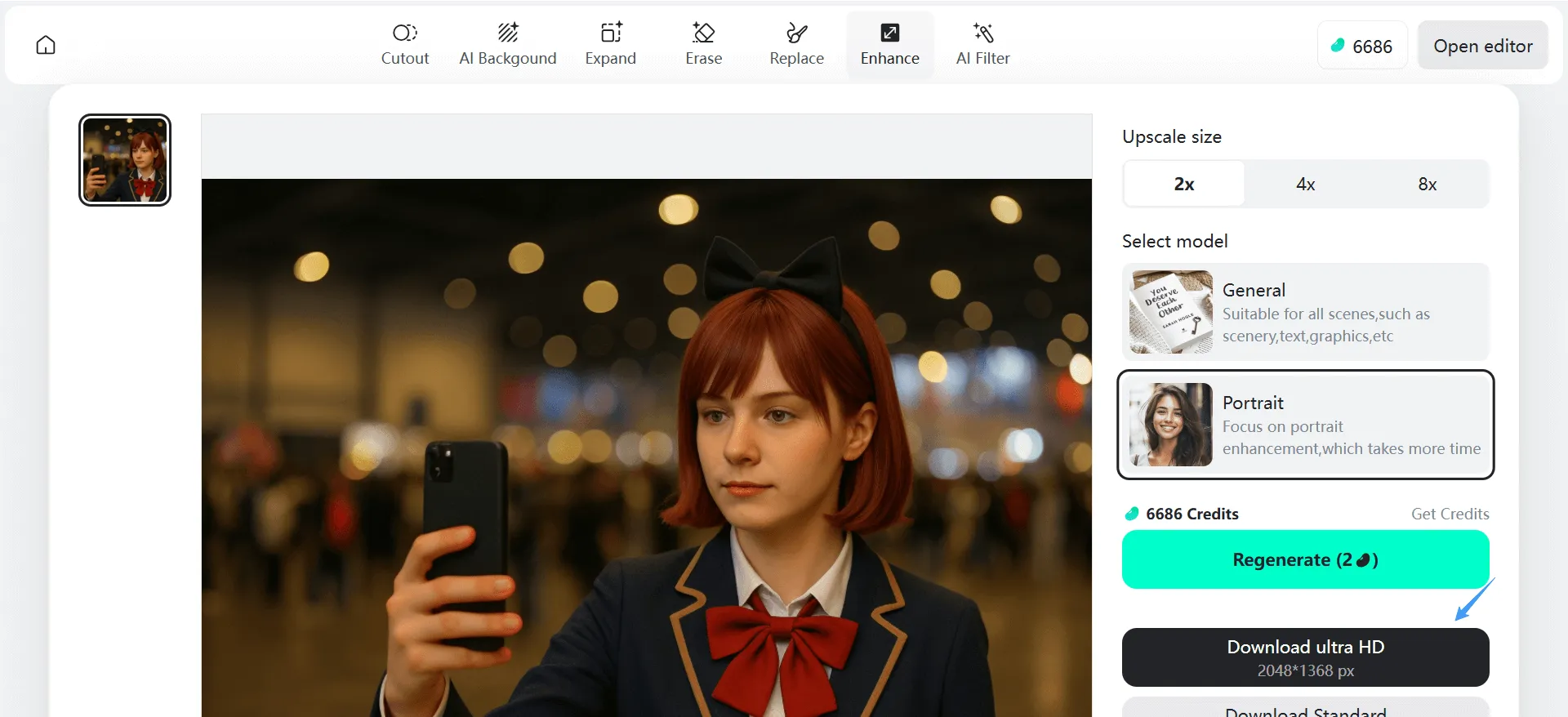Open the Get Credits link
Image resolution: width=1568 pixels, height=717 pixels.
[1450, 514]
